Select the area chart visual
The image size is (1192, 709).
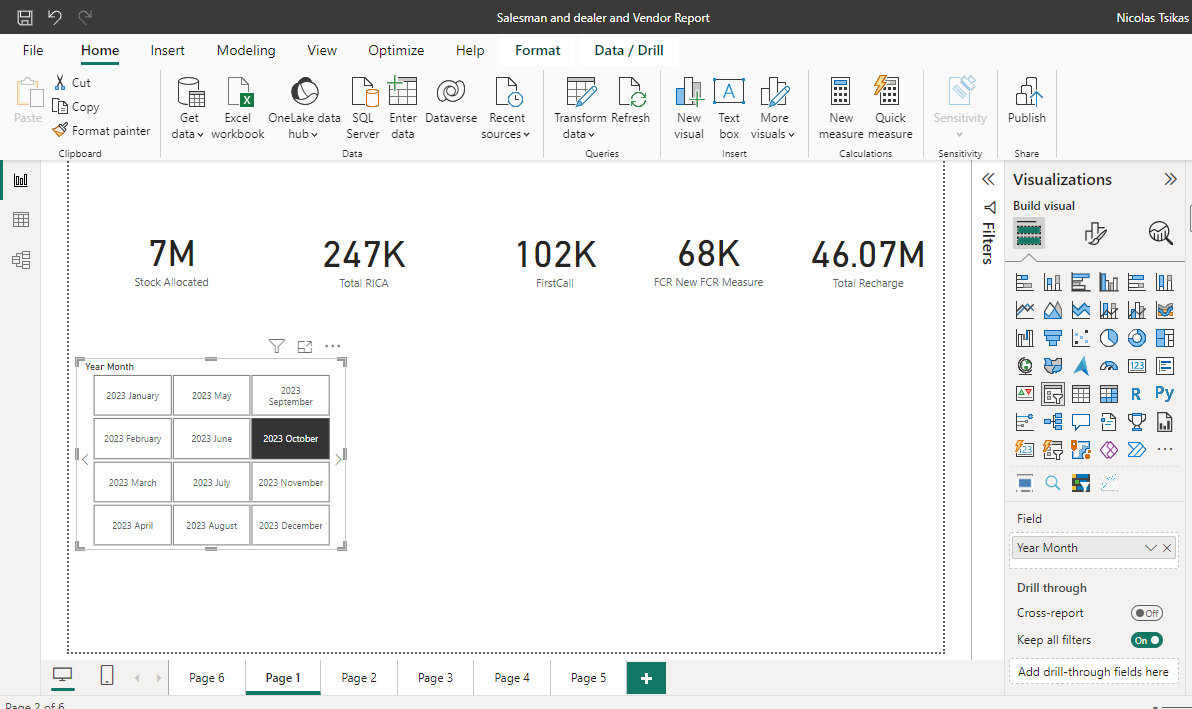click(1053, 310)
